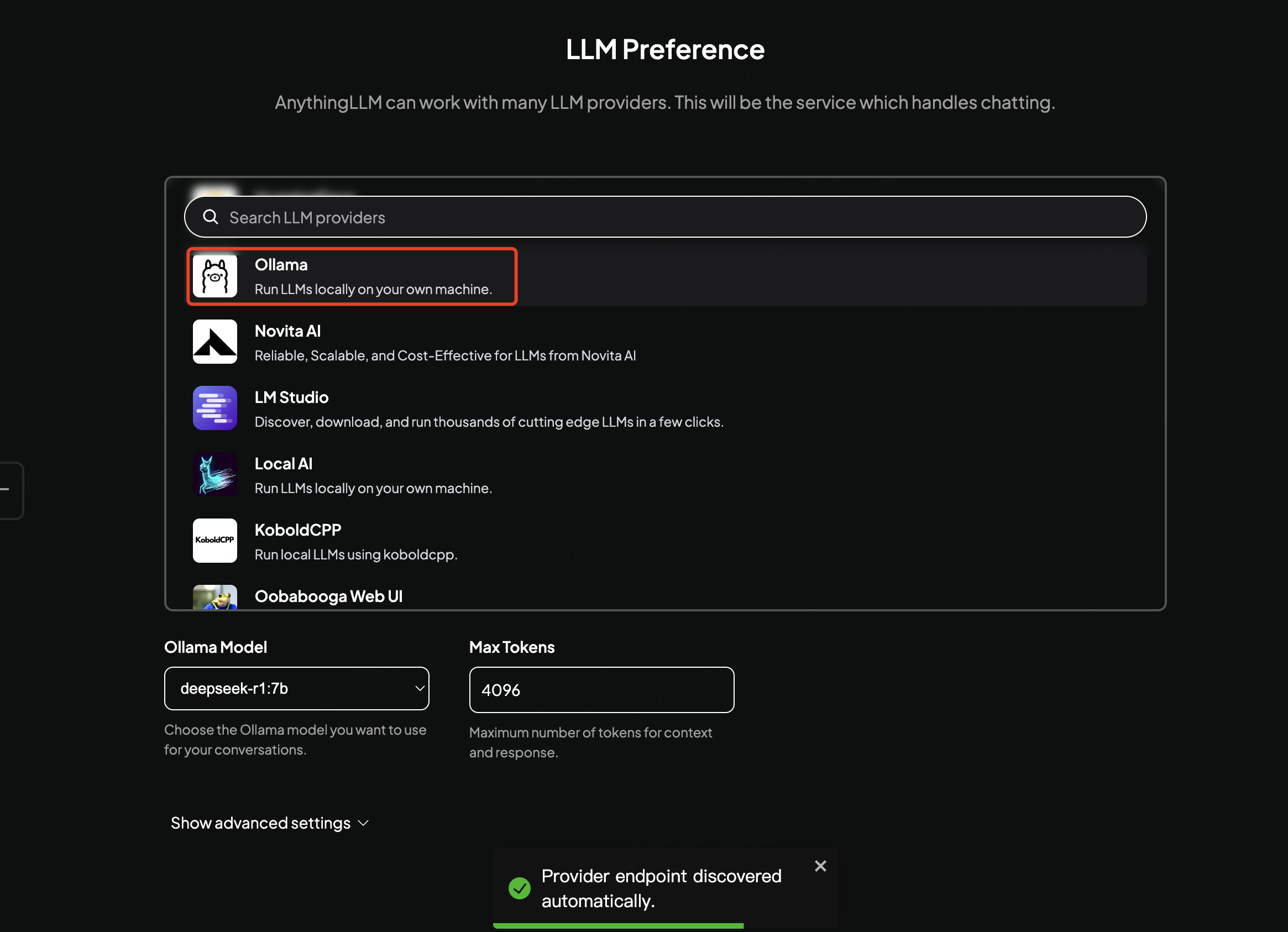
Task: Expand Show advanced settings
Action: point(261,823)
